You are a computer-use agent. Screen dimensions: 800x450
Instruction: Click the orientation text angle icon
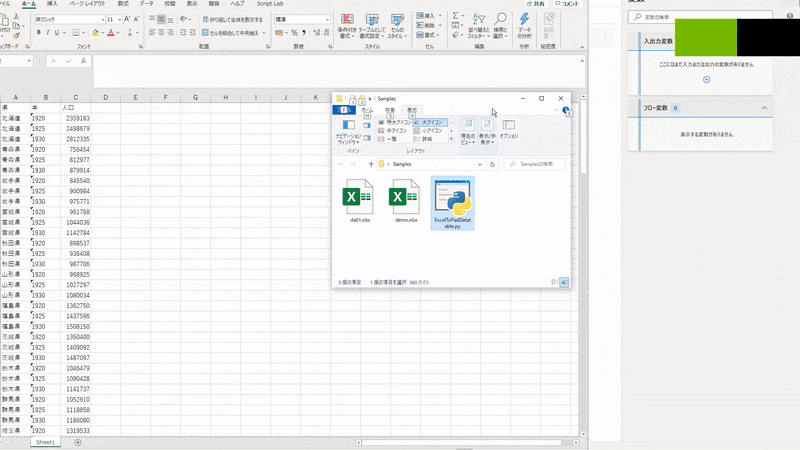(184, 19)
